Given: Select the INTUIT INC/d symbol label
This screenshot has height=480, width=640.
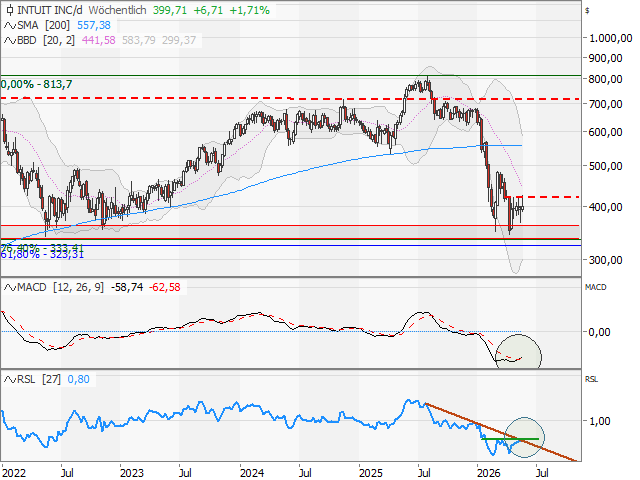Looking at the screenshot, I should click(x=50, y=10).
